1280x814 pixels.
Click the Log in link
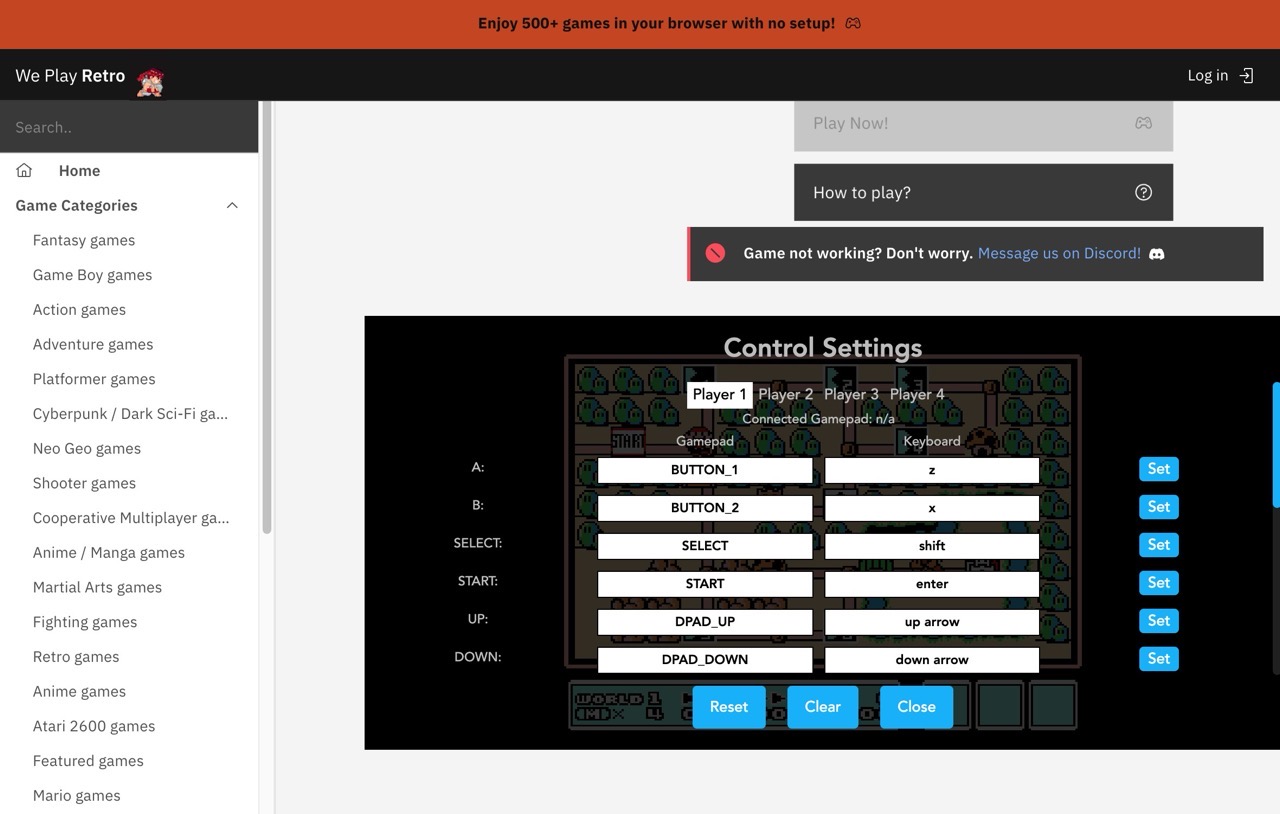pos(1220,75)
